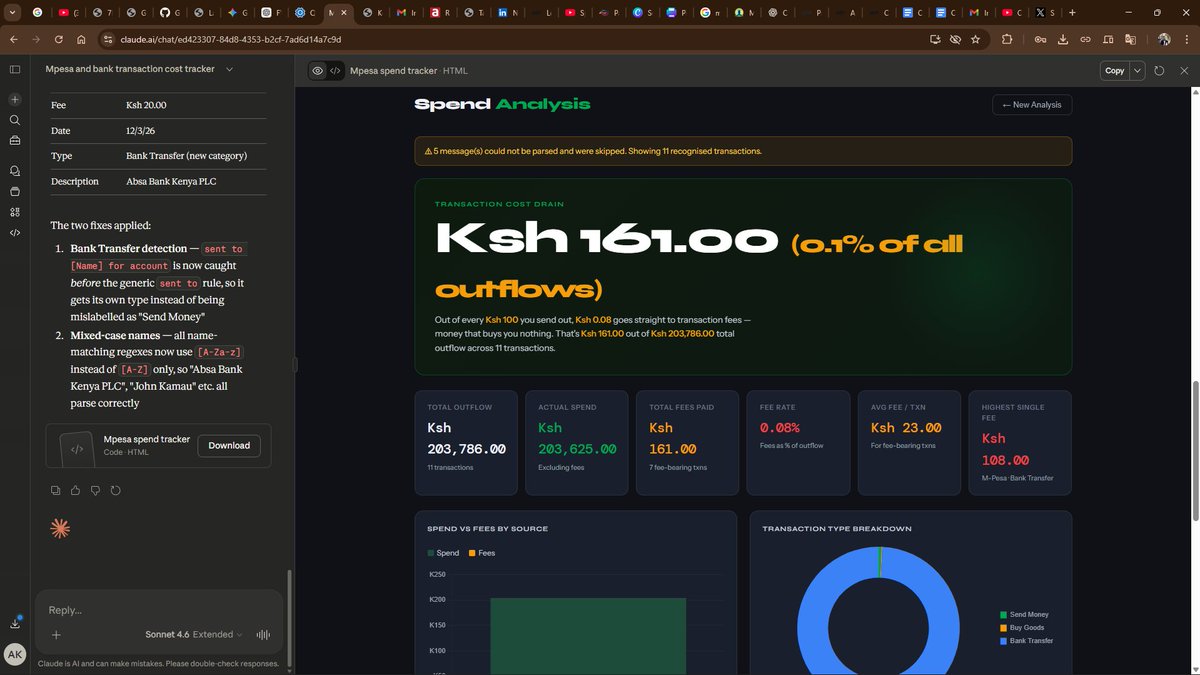Image resolution: width=1200 pixels, height=675 pixels.
Task: Open the browser profile avatar
Action: (x=1164, y=39)
